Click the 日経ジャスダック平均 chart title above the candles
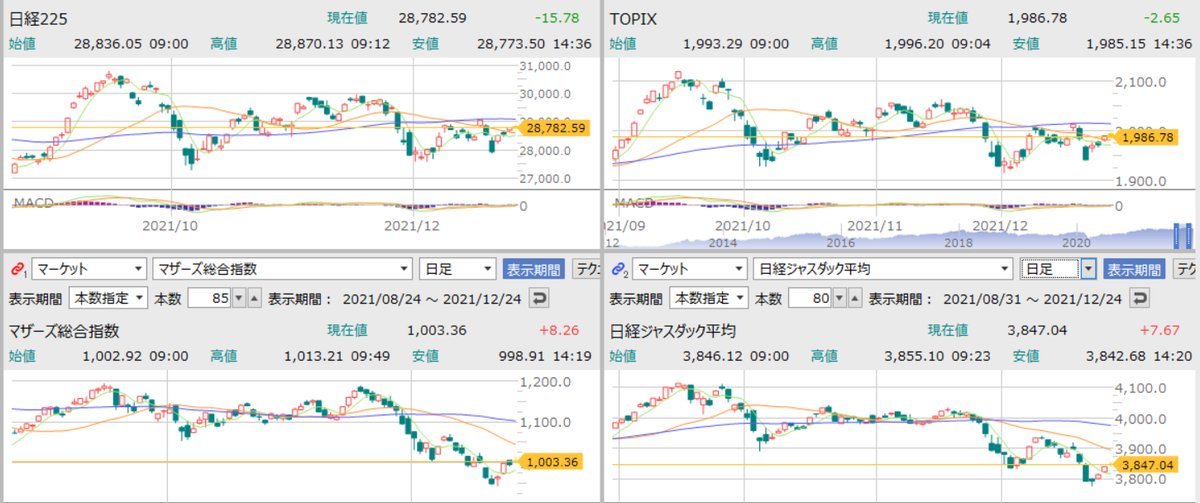The image size is (1200, 503). (x=673, y=331)
